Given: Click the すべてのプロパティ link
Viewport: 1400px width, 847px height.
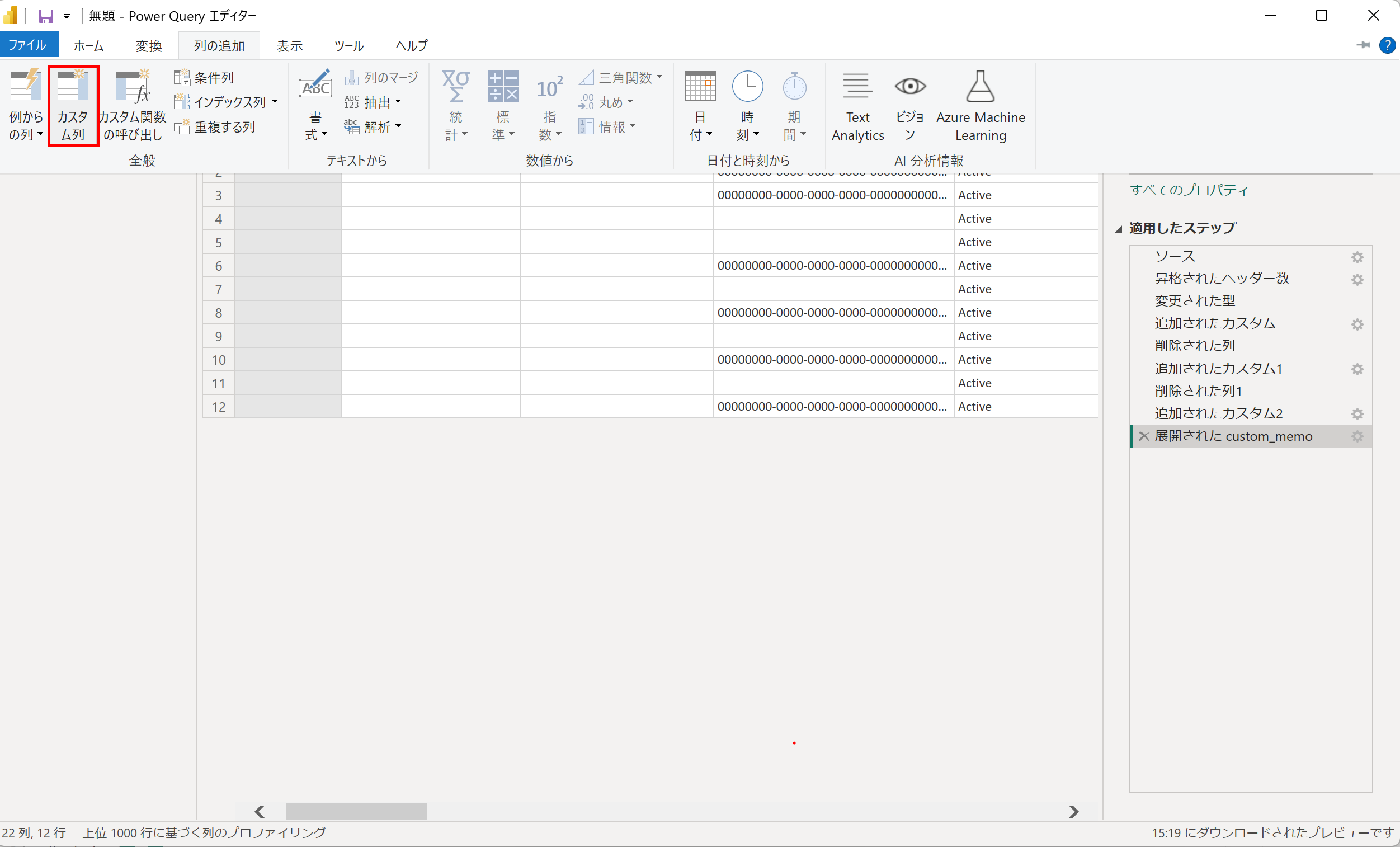Looking at the screenshot, I should coord(1189,190).
